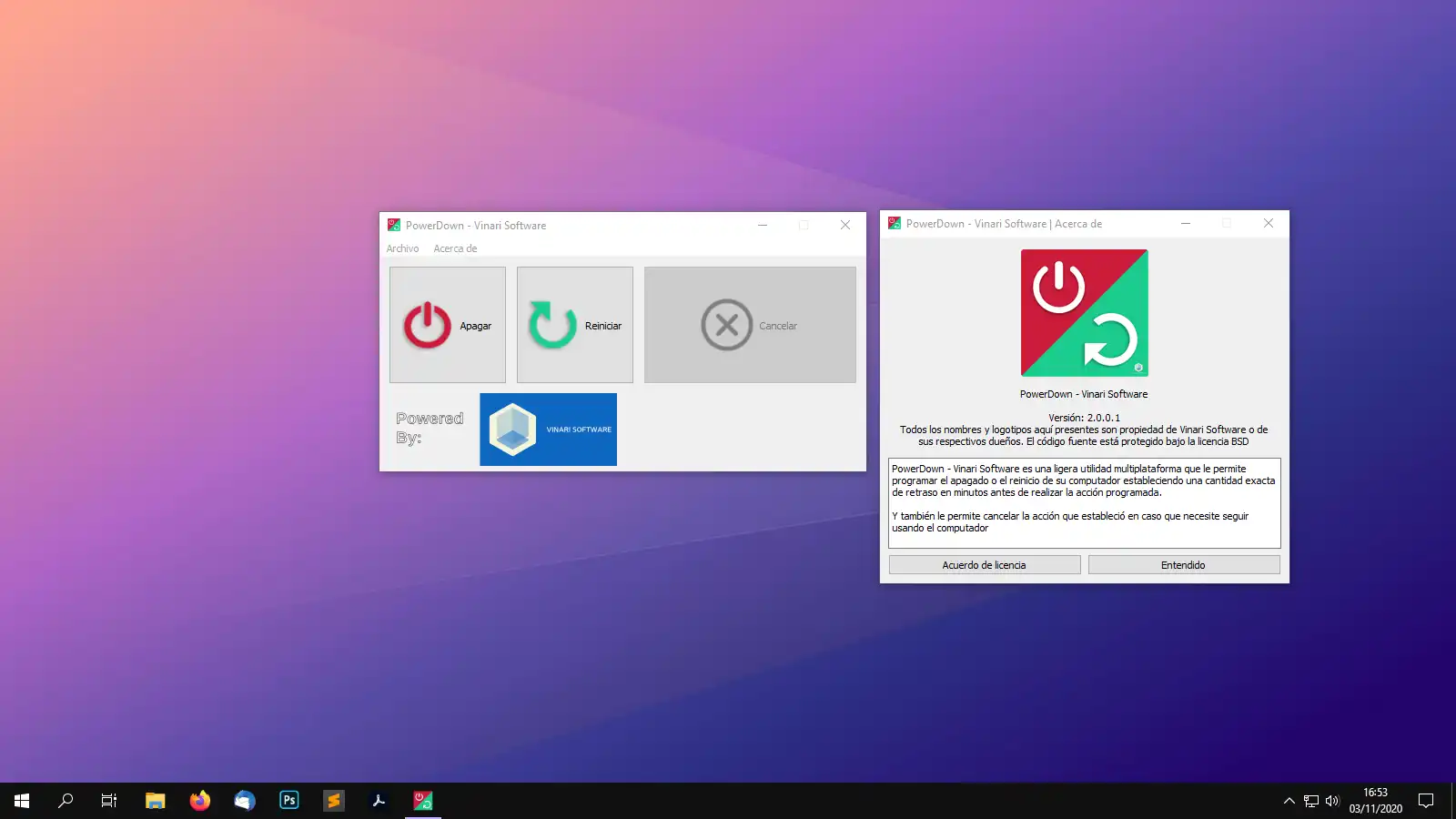Click the PowerDown - Vinari Software label under the logo
The height and width of the screenshot is (819, 1456).
click(1084, 394)
